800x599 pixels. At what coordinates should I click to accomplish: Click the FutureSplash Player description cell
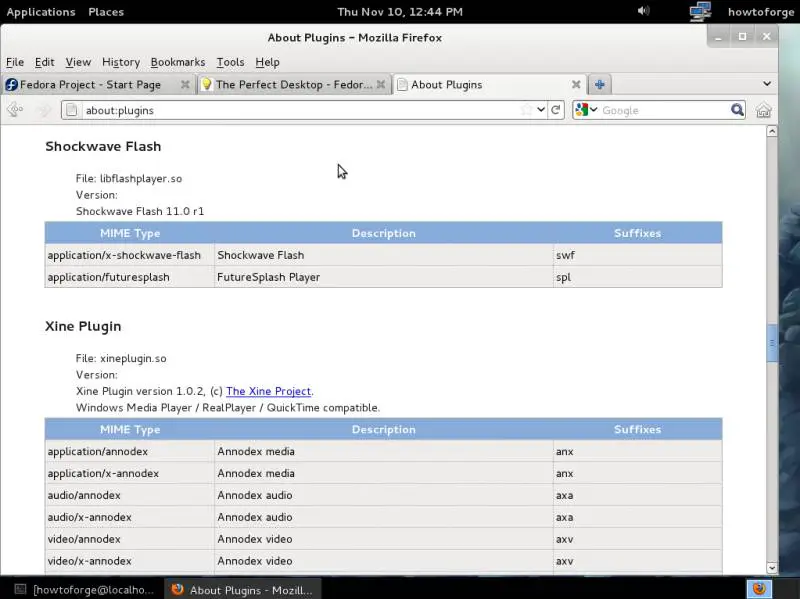click(384, 277)
